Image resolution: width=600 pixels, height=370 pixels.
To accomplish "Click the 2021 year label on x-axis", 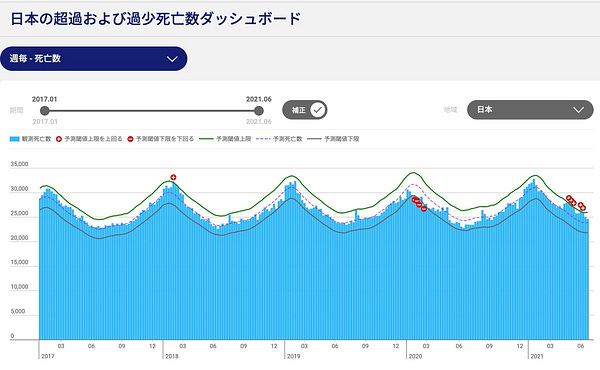I will pyautogui.click(x=537, y=356).
